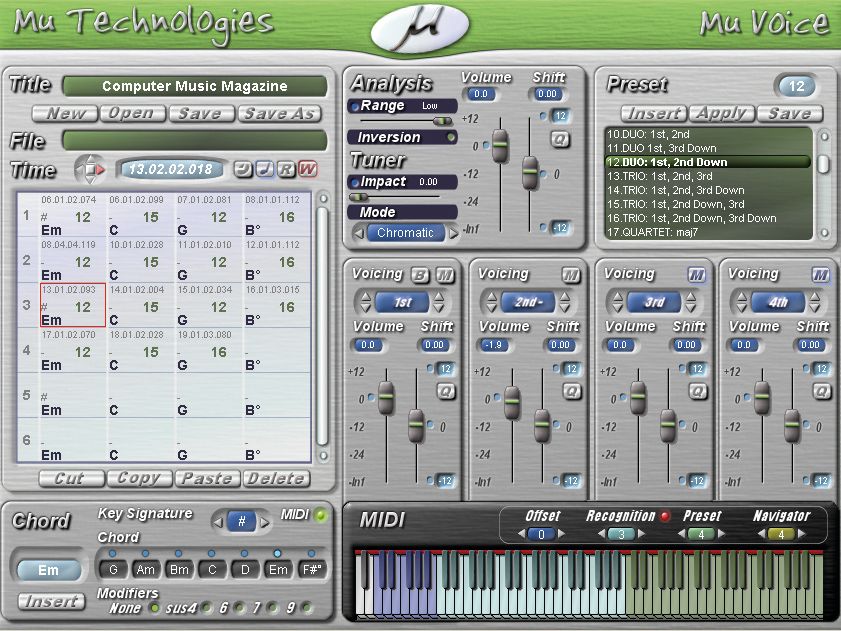Click the red W write icon

click(307, 170)
